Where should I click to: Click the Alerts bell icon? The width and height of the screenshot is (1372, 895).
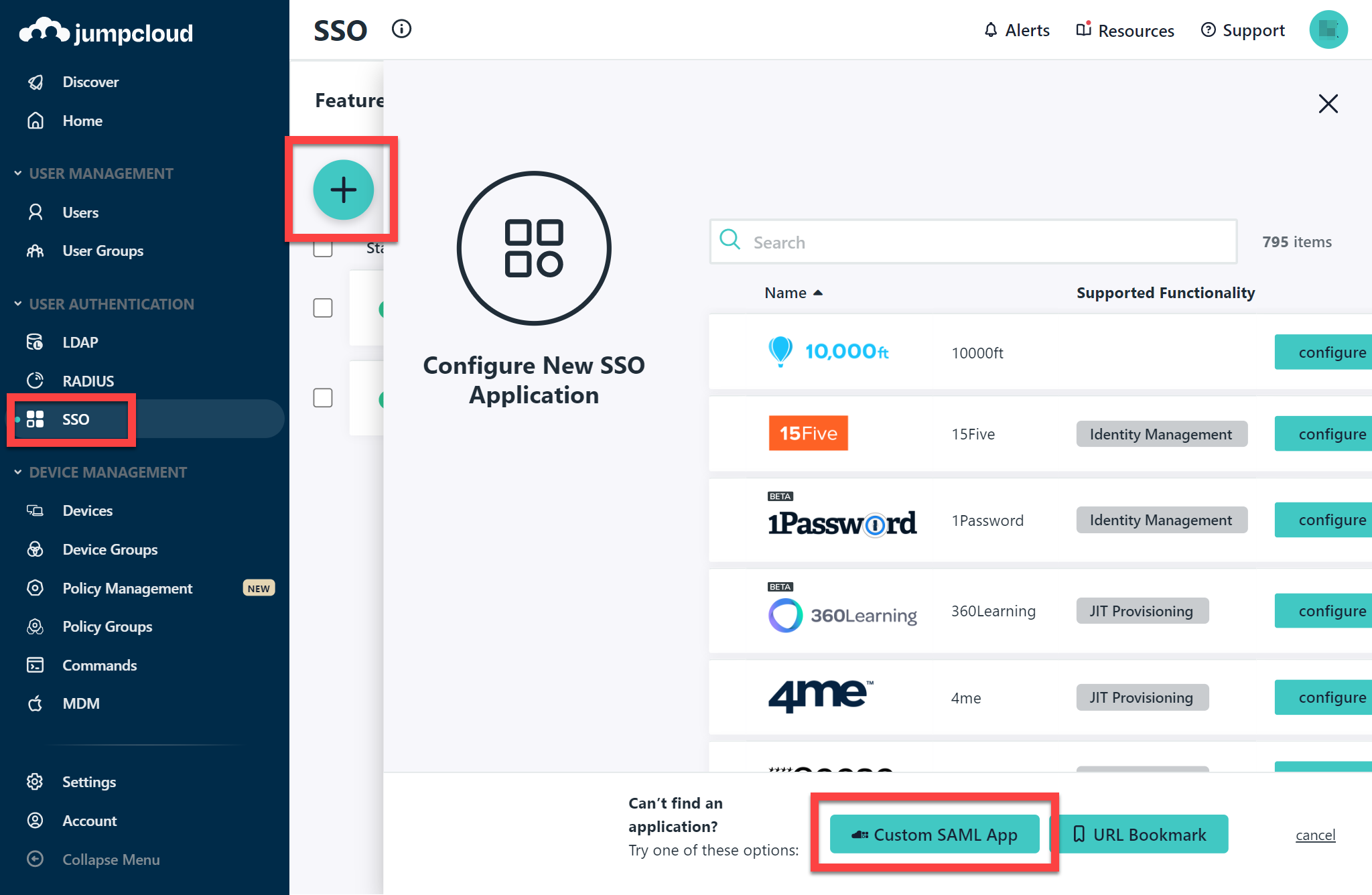tap(991, 30)
